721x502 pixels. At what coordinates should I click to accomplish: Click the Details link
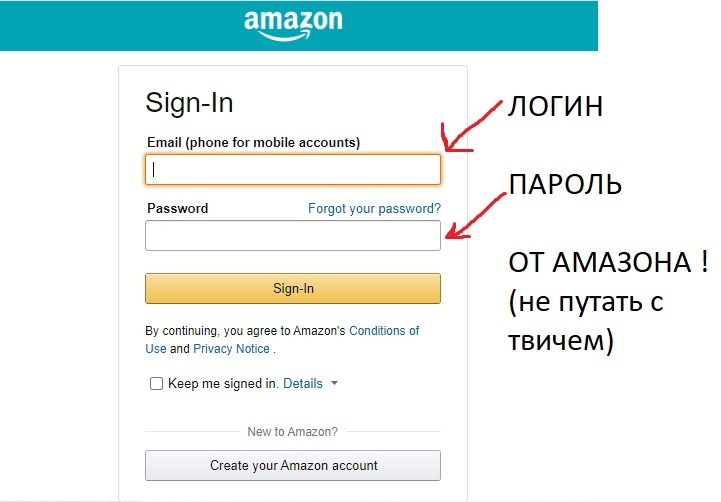pyautogui.click(x=303, y=383)
